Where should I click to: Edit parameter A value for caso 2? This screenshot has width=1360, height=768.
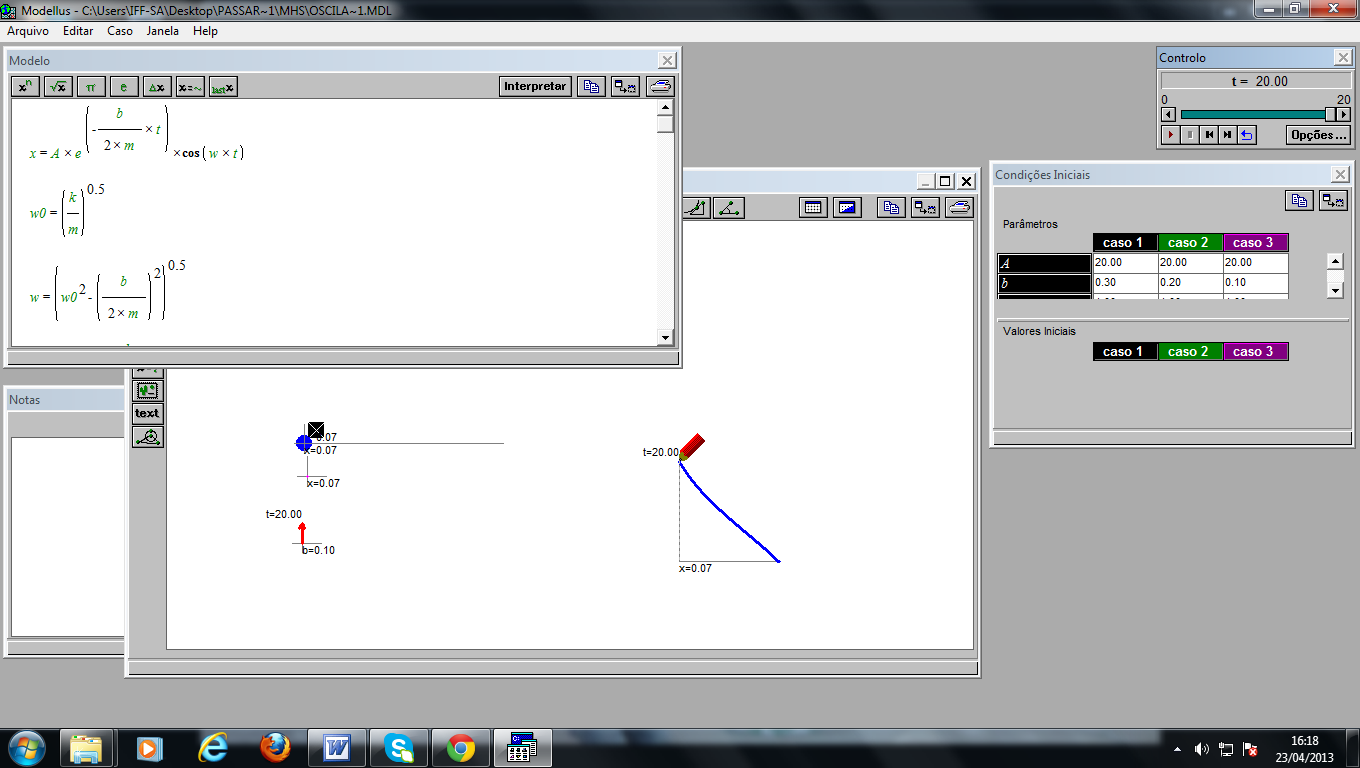coord(1190,263)
